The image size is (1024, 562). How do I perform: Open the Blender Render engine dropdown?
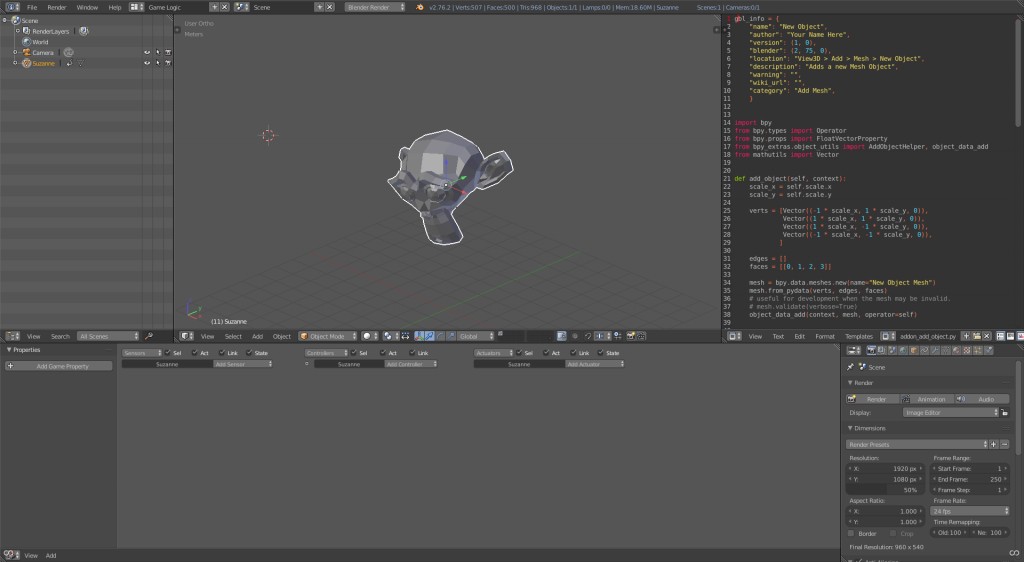tap(375, 7)
